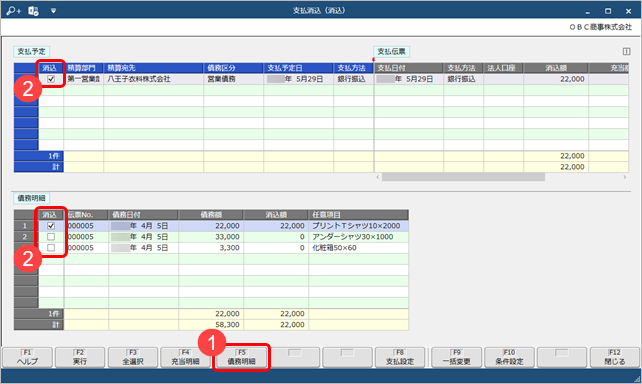
Task: Open F10 条件設定 button
Action: pos(509,357)
